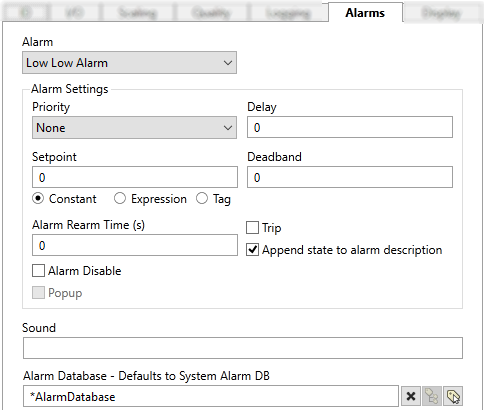Click into the Delay input field

tap(350, 127)
